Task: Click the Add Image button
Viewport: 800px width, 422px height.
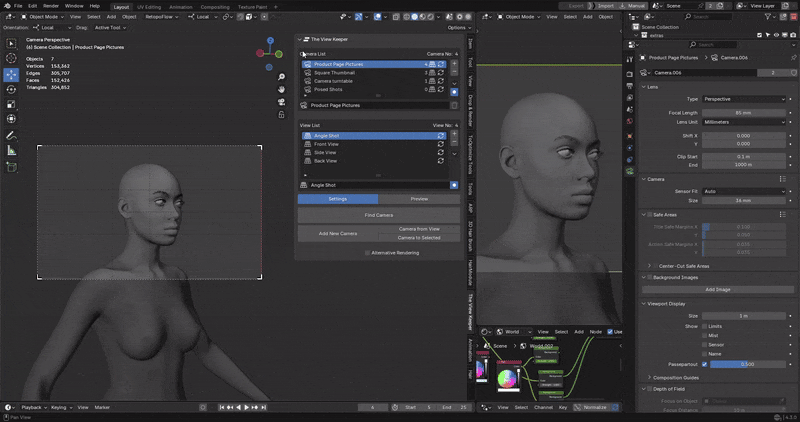Action: (717, 289)
